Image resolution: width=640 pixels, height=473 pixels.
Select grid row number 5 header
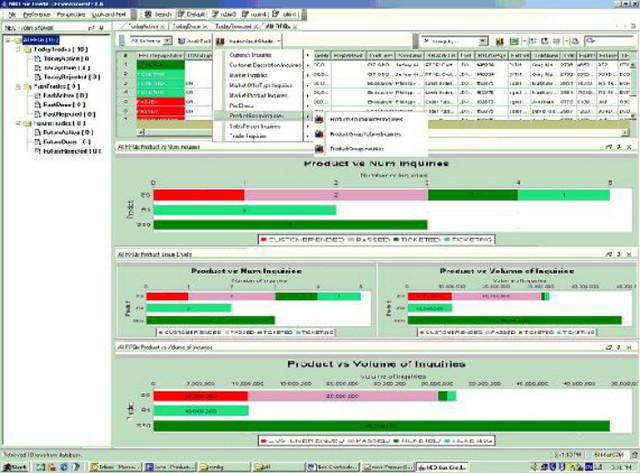click(126, 102)
